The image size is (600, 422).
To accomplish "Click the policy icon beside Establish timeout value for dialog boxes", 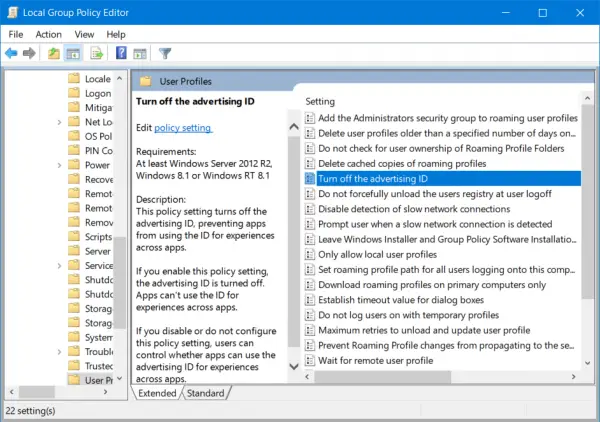I will point(310,300).
